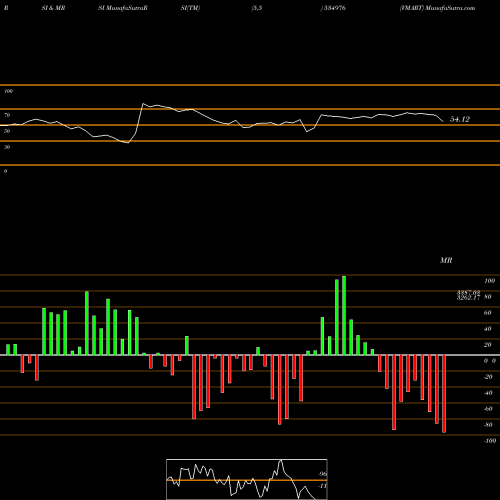The height and width of the screenshot is (500, 500).
Task: Click the -96 label in the mini chart
Action: point(322,474)
